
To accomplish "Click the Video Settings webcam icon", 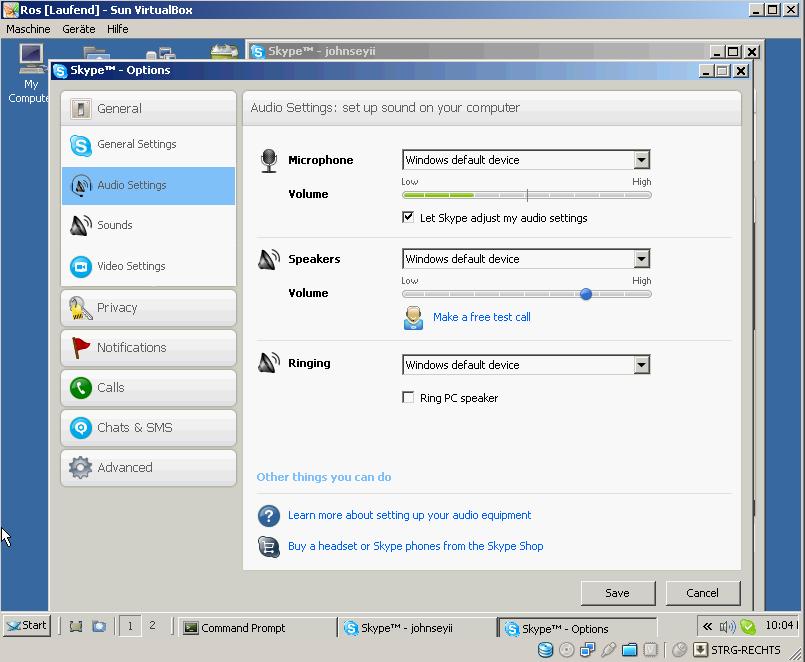I will [80, 267].
